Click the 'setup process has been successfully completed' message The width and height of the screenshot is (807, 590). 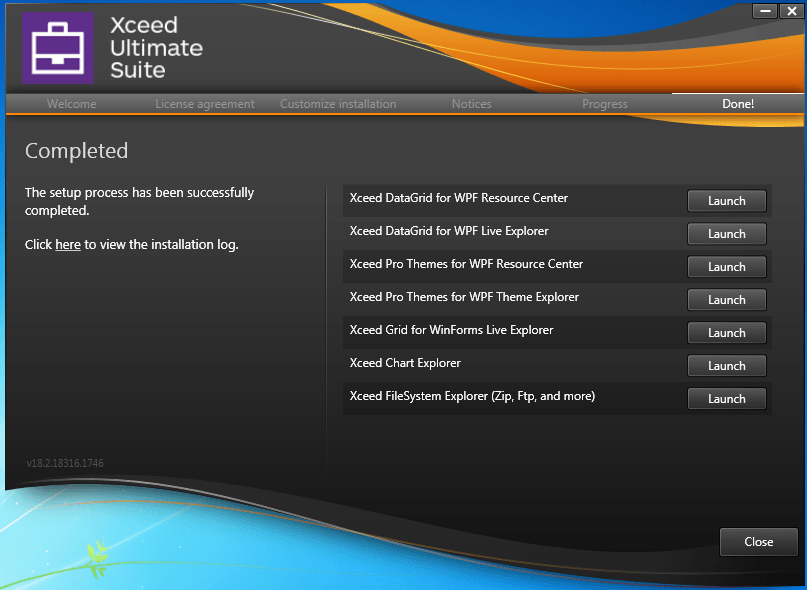click(x=139, y=201)
